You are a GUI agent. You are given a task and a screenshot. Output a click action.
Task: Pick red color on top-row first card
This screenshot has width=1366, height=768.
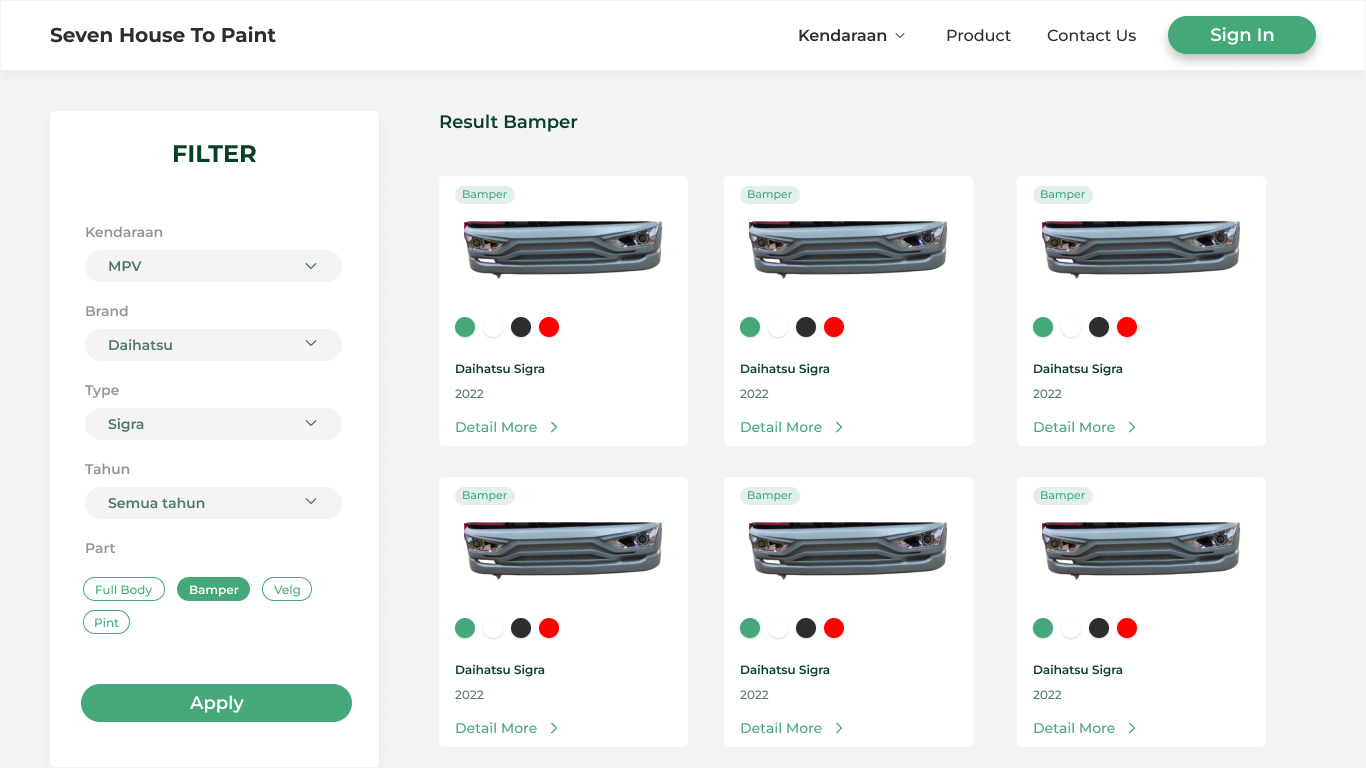coord(549,327)
